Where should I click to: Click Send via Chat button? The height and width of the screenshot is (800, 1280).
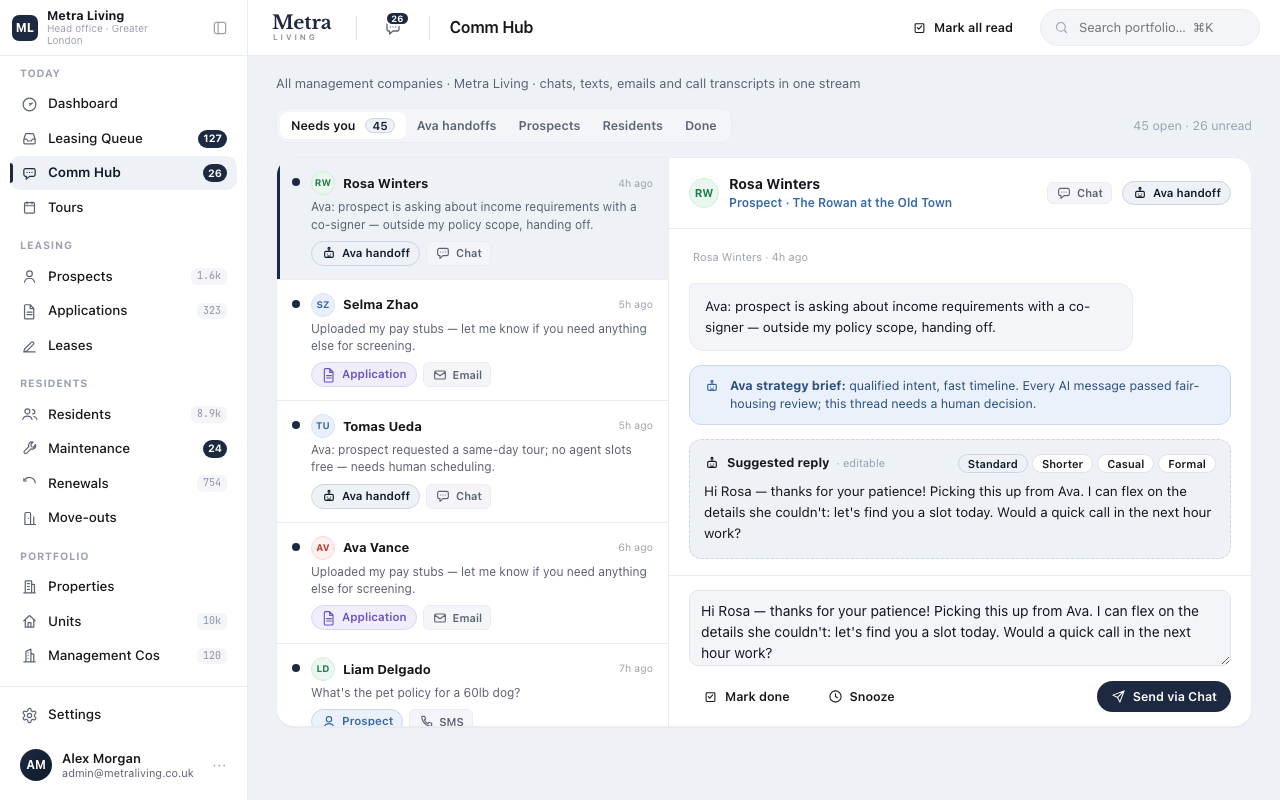(x=1163, y=697)
